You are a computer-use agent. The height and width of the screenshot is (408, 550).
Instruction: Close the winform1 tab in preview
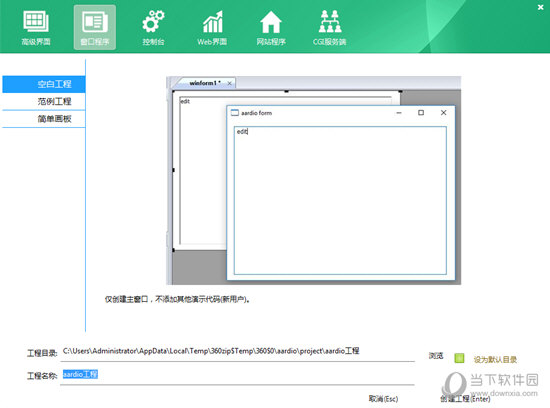pyautogui.click(x=229, y=83)
